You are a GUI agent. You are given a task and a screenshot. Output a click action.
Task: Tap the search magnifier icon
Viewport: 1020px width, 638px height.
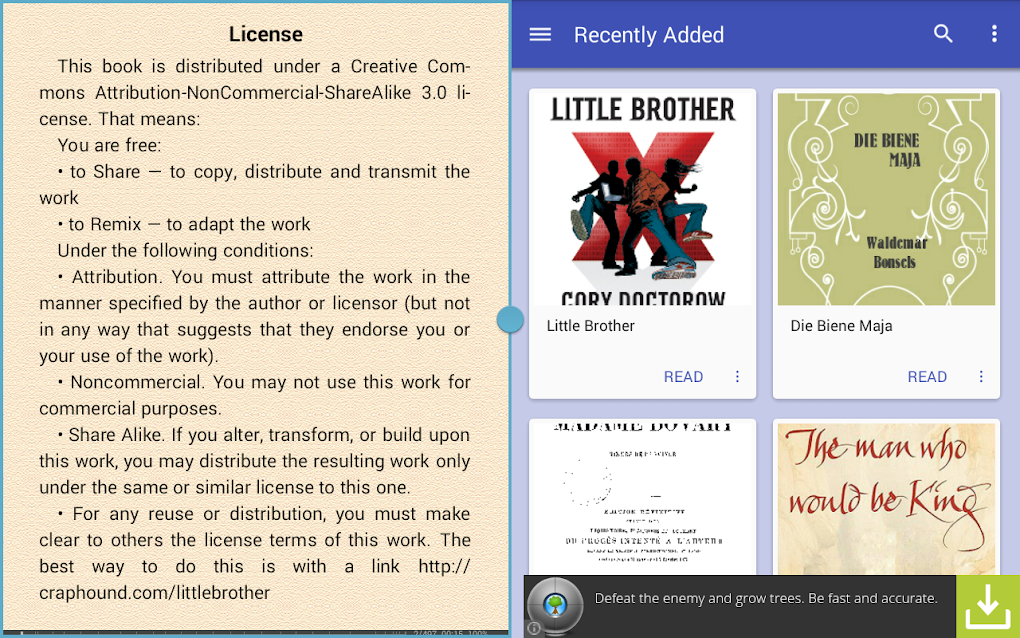(x=943, y=34)
